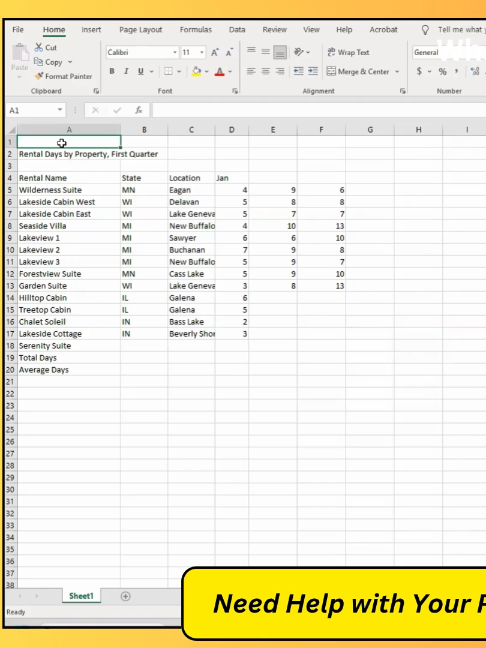Add a new sheet with plus icon
The width and height of the screenshot is (486, 648).
point(126,596)
